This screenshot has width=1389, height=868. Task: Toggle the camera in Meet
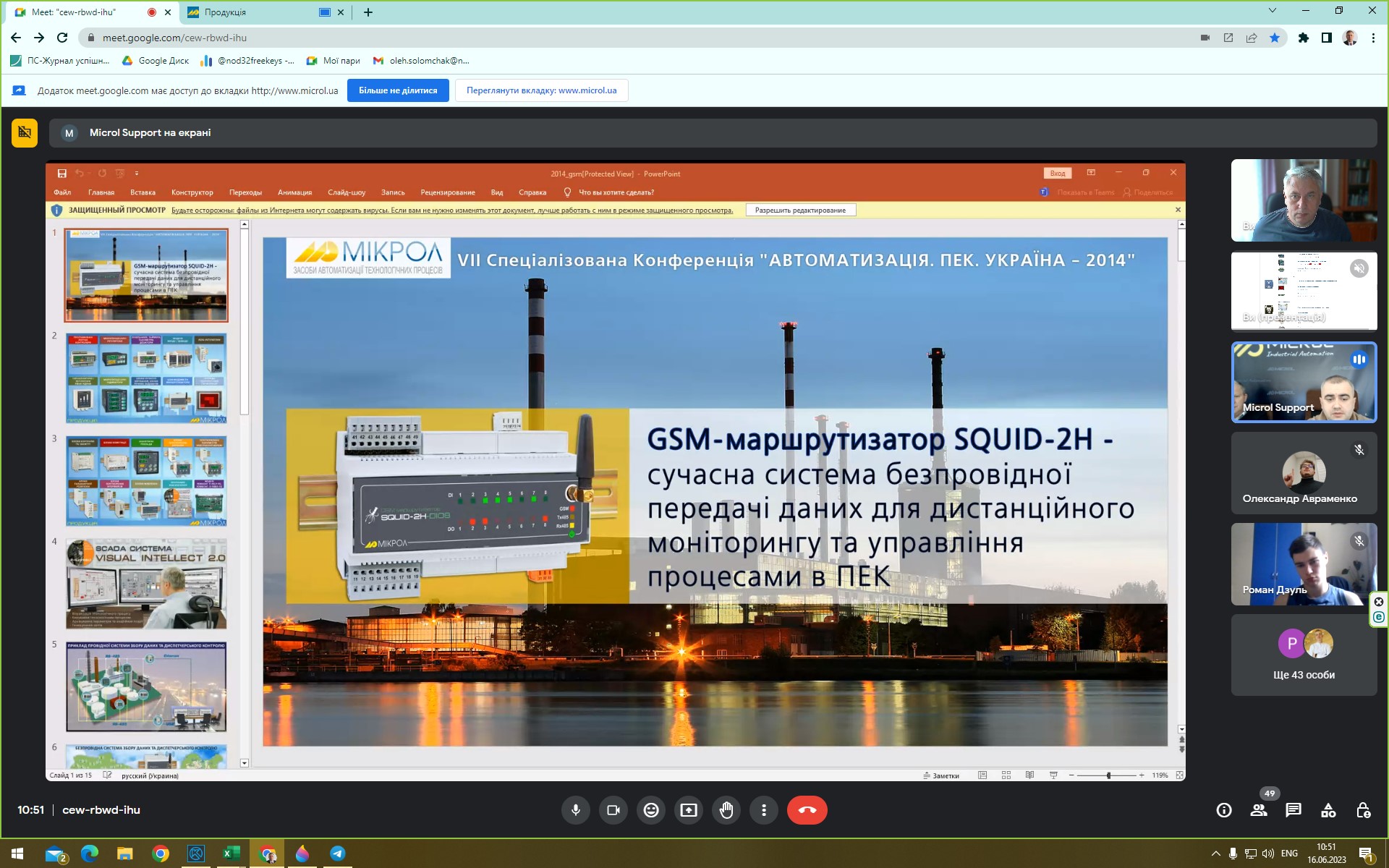click(613, 810)
